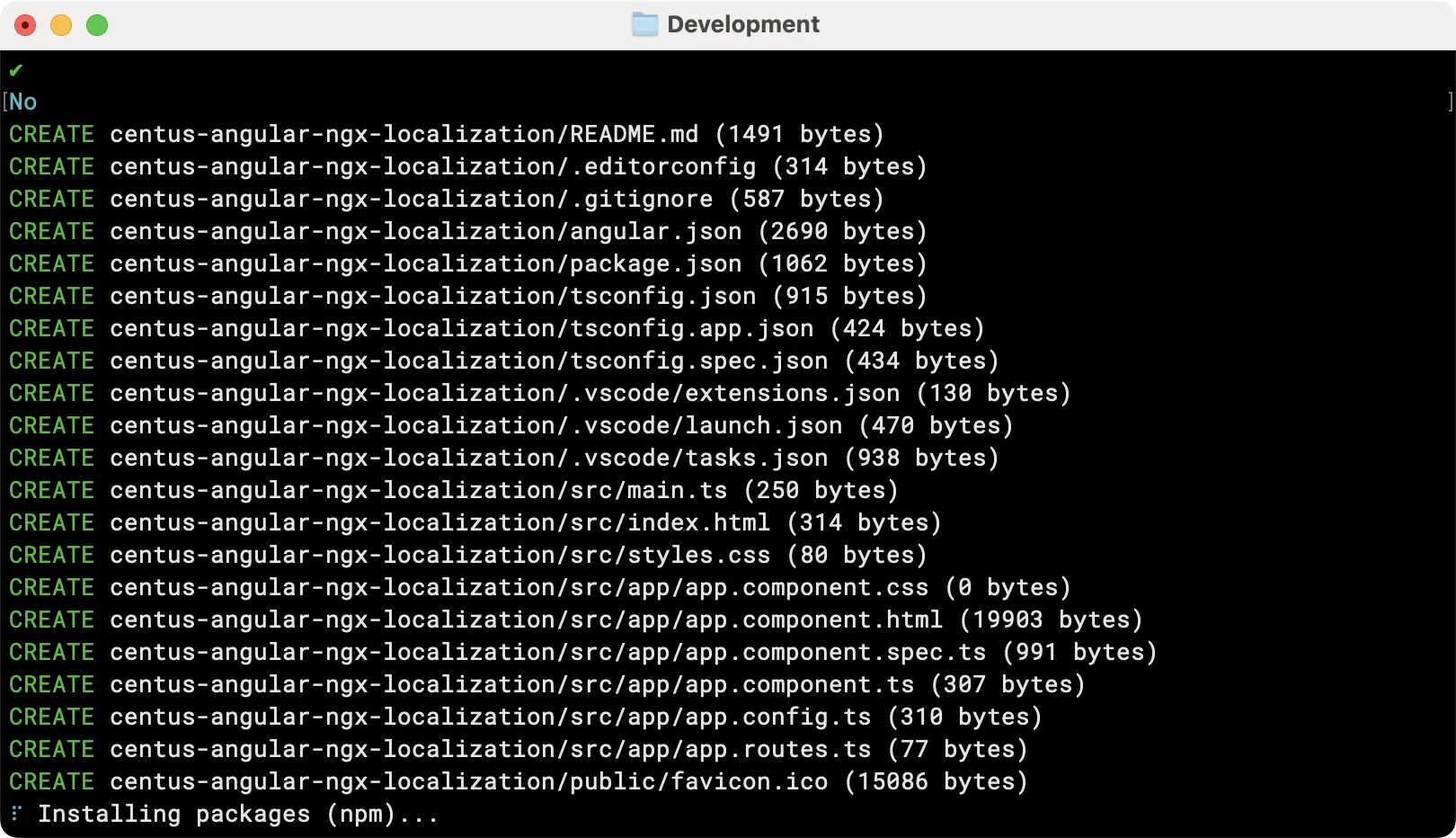Click the red close button
This screenshot has width=1456, height=838.
[x=24, y=25]
